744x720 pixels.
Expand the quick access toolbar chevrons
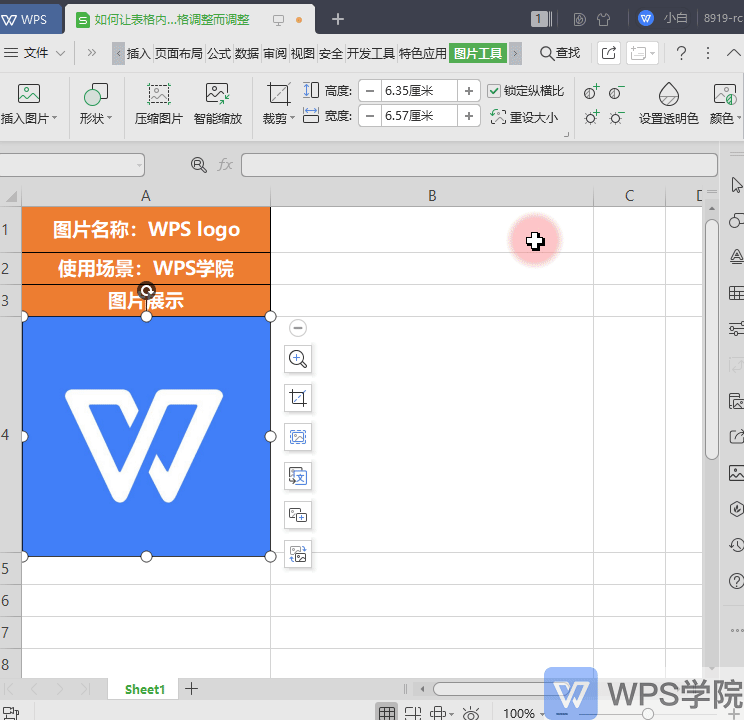[92, 52]
